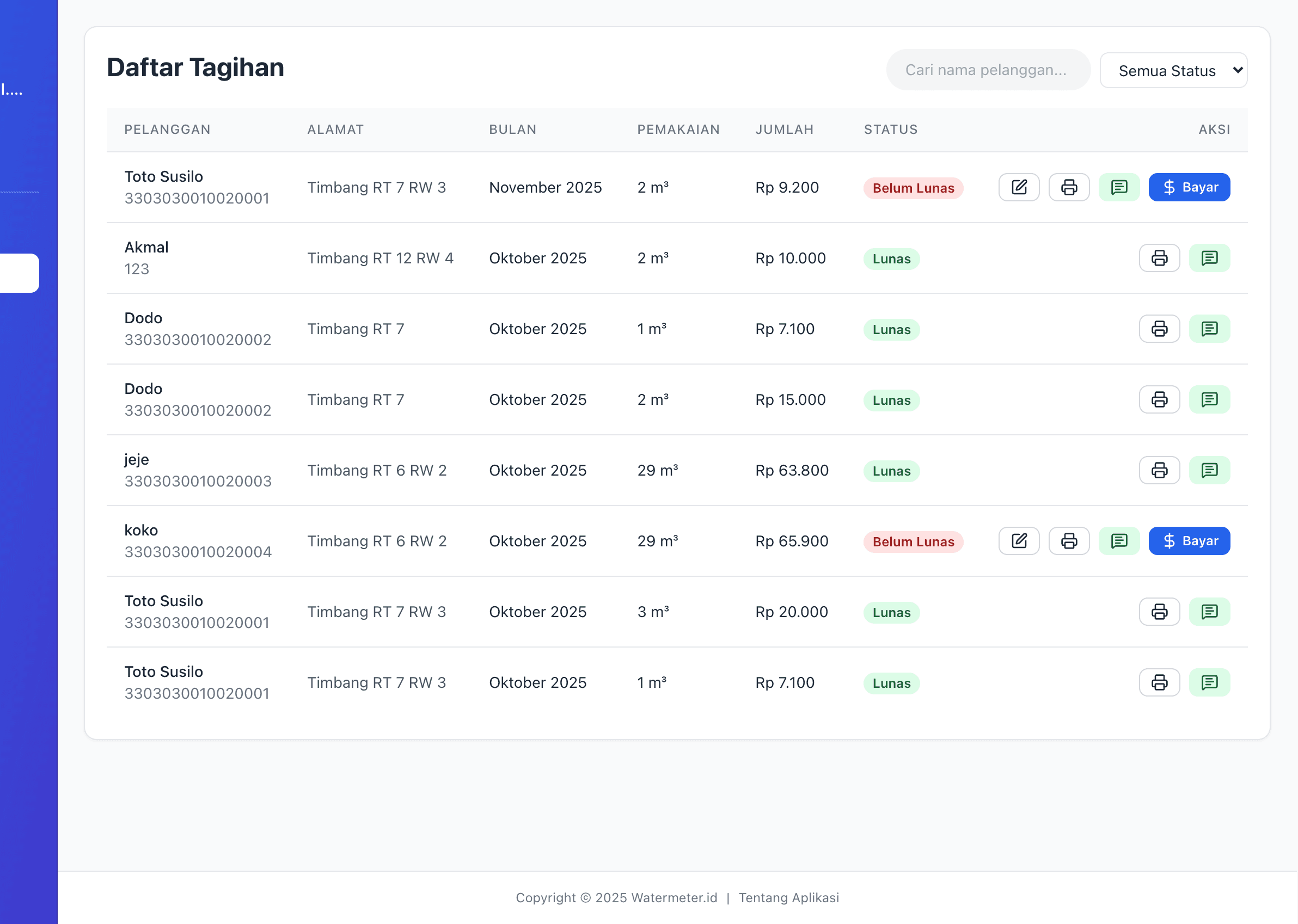Click the address Timbang RT 12 RW 4
Screen dimensions: 1298x924
pyautogui.click(x=380, y=258)
